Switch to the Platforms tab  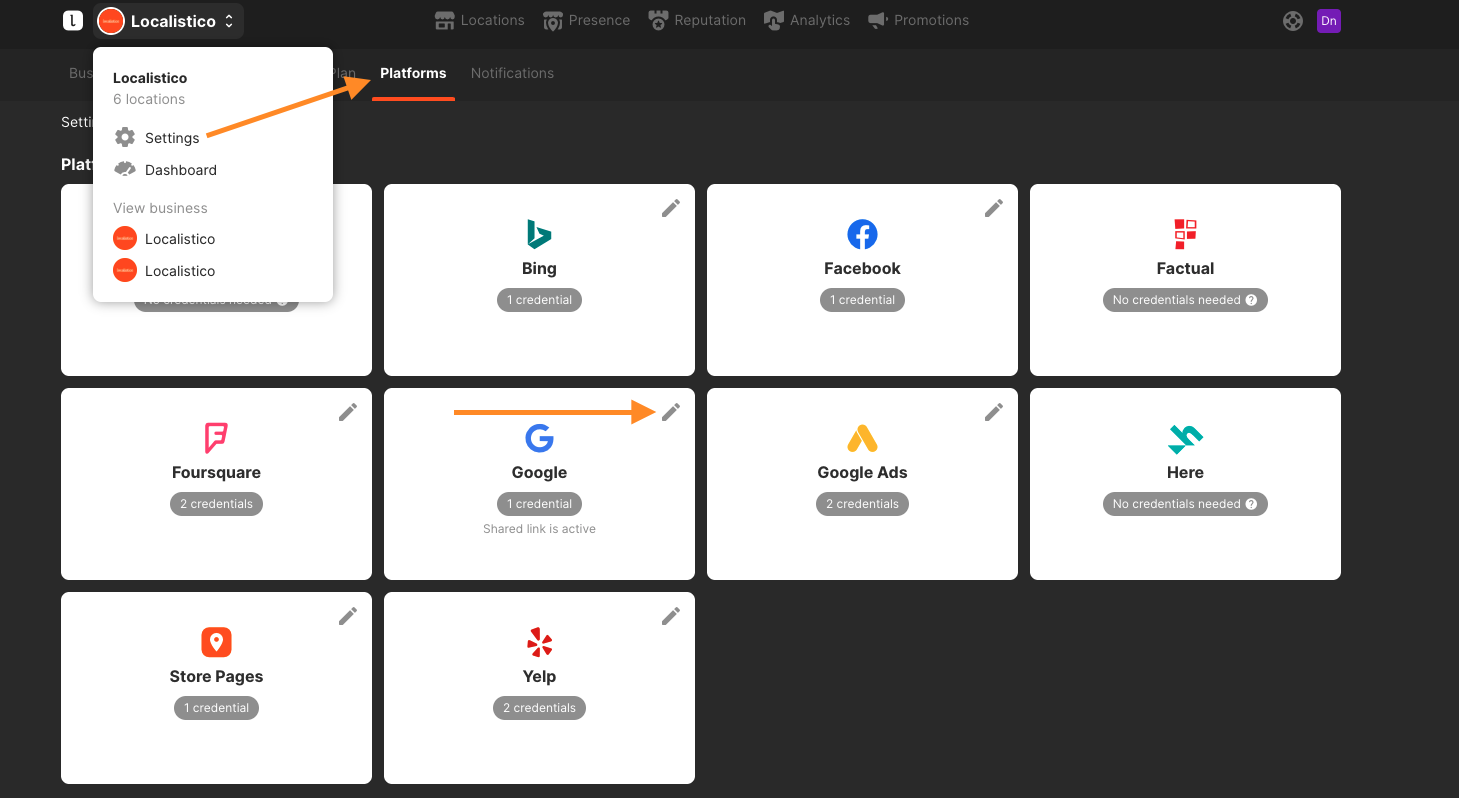[x=413, y=73]
